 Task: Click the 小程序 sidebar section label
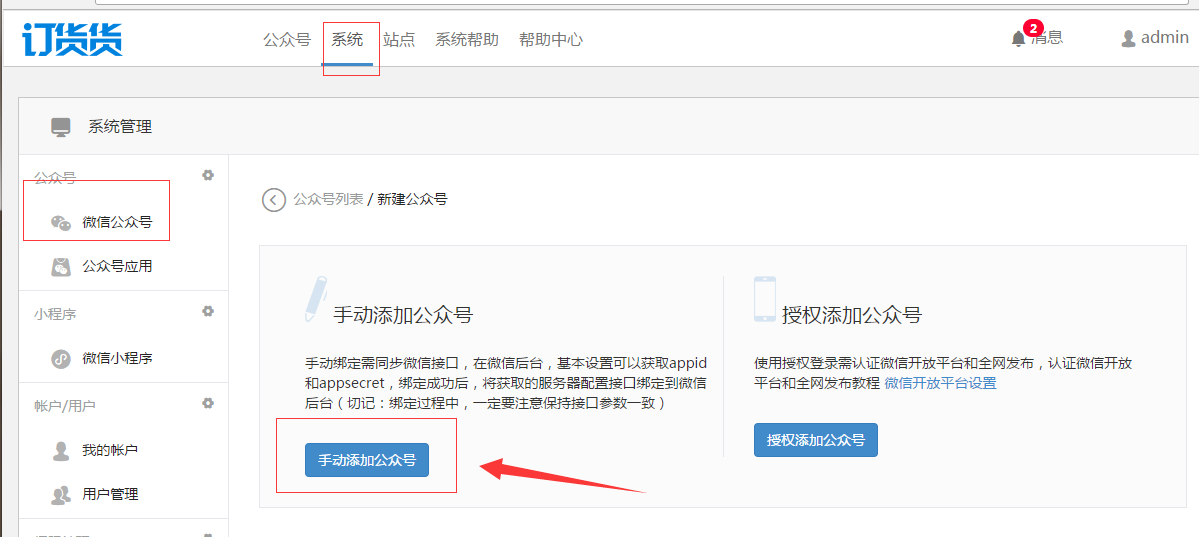click(55, 314)
